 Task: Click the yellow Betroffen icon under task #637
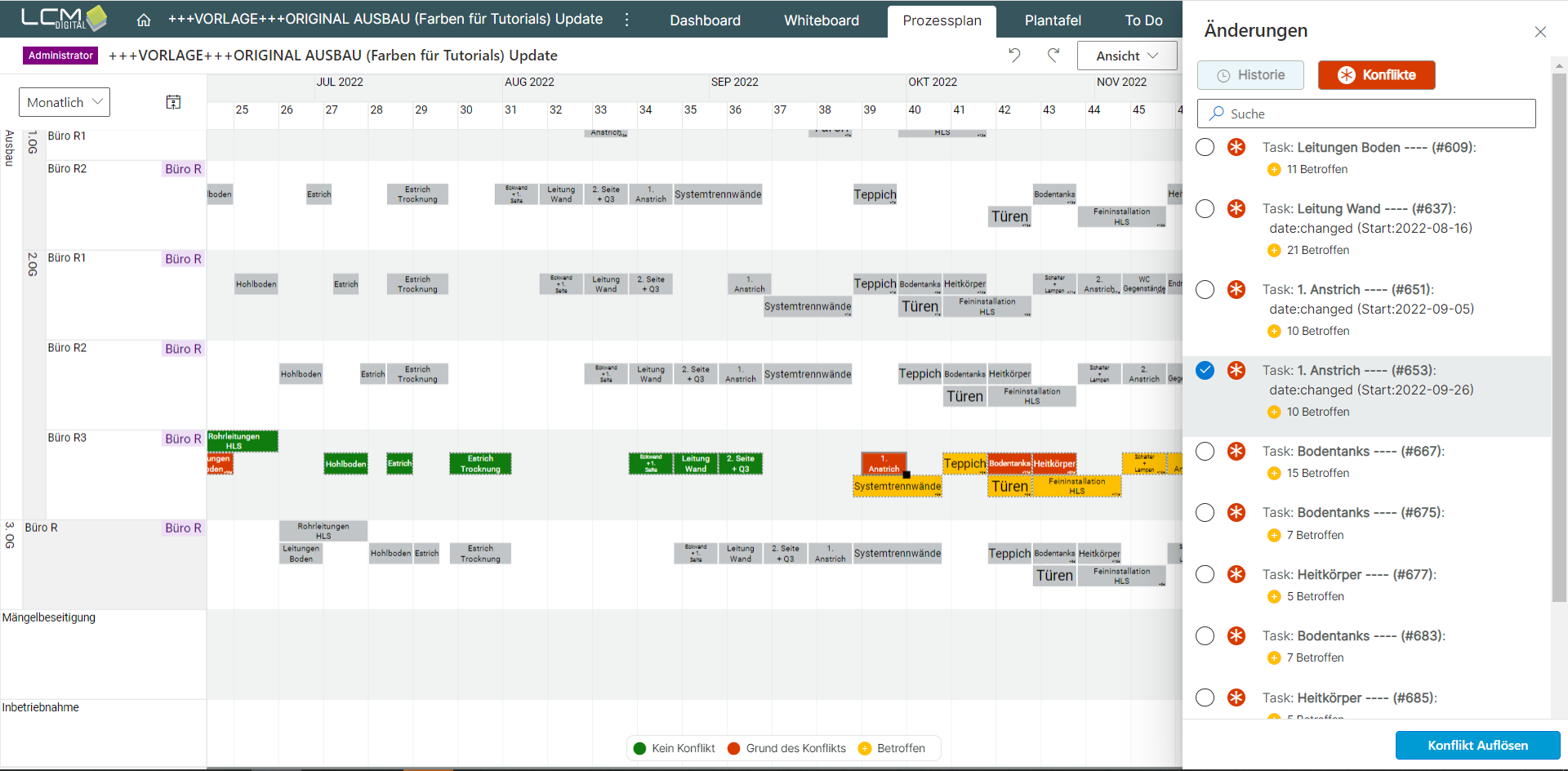click(1273, 250)
